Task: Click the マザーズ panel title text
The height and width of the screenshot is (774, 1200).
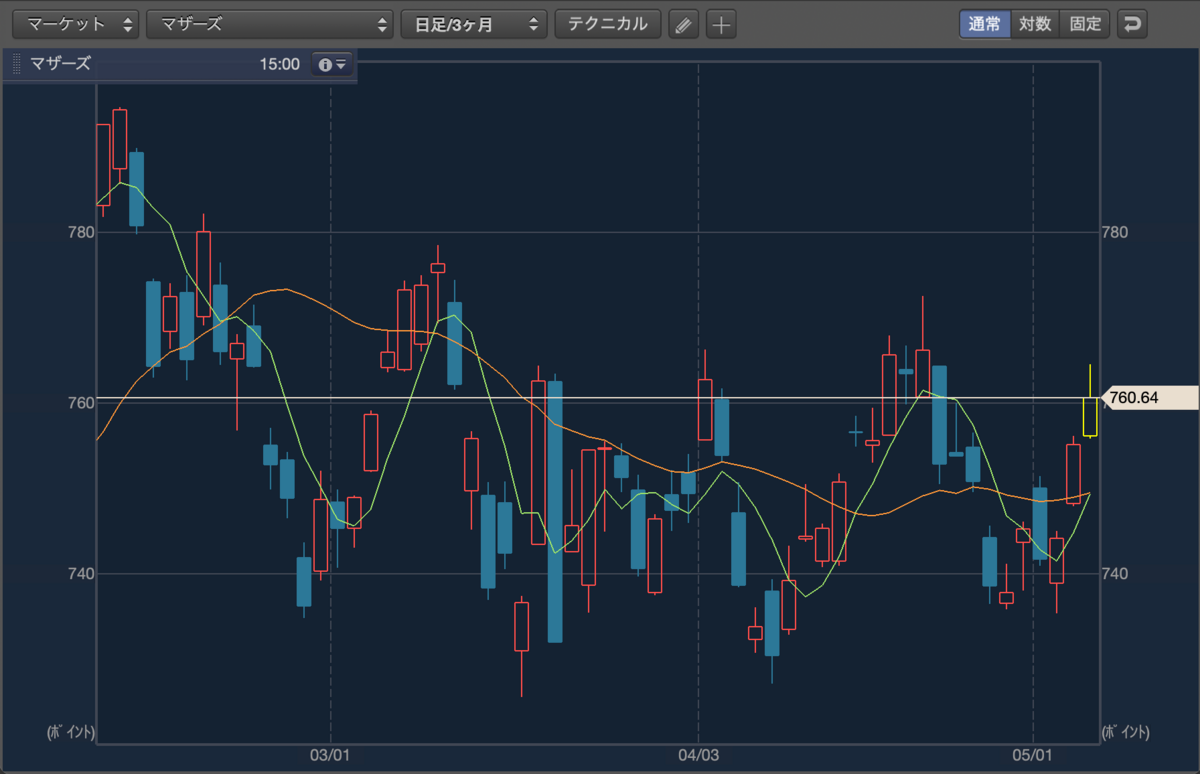Action: (61, 64)
